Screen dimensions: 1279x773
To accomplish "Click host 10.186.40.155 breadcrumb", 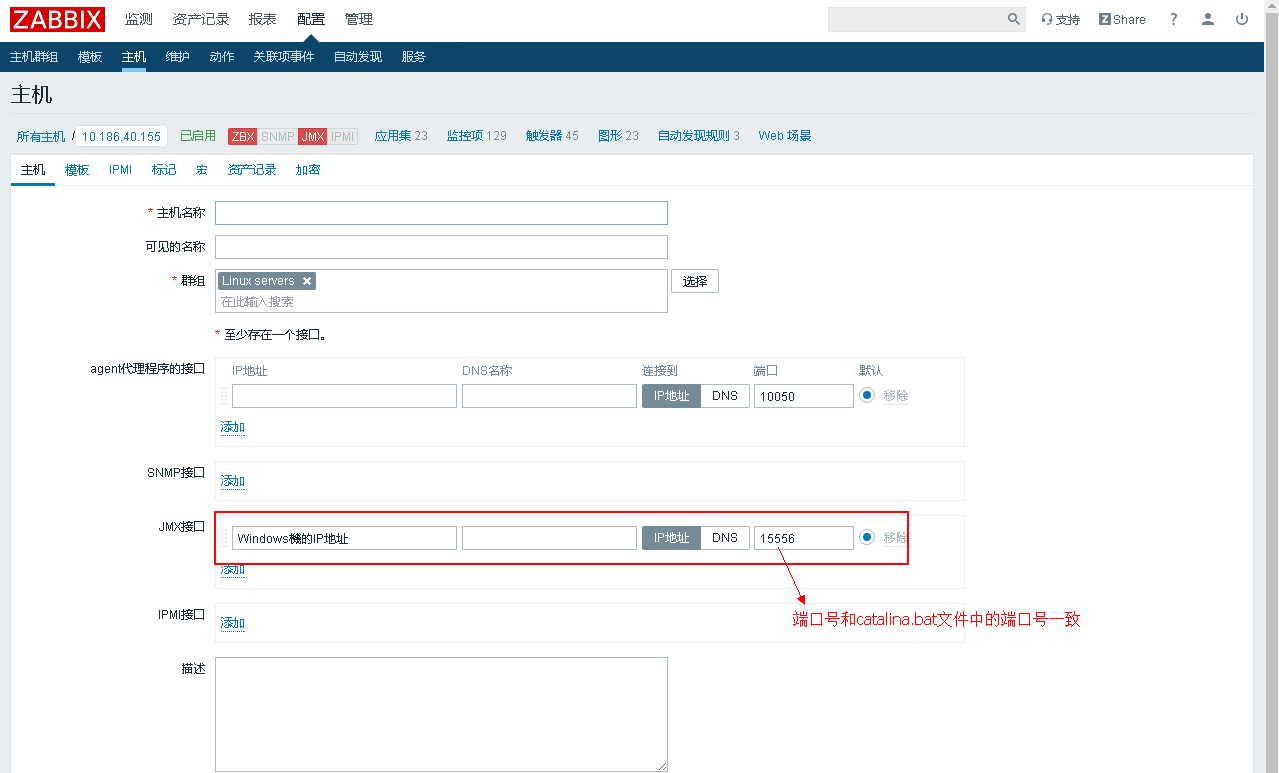I will tap(121, 136).
